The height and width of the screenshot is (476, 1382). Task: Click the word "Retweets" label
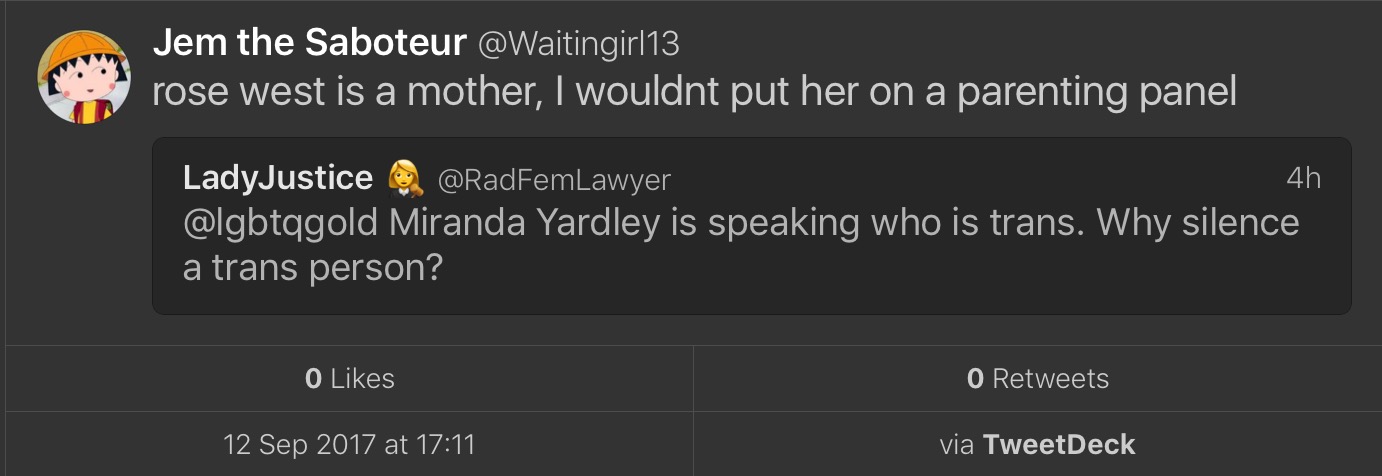(1050, 378)
